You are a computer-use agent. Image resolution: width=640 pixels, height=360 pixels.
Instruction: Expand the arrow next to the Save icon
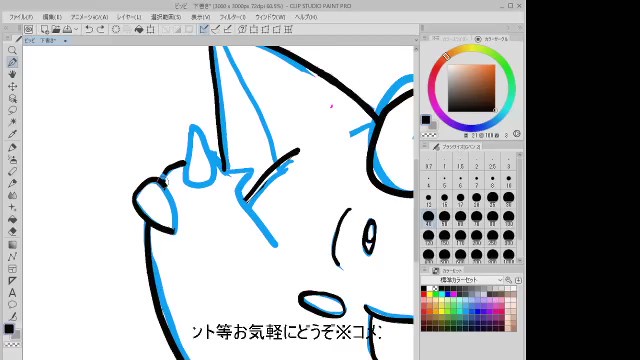[x=76, y=29]
